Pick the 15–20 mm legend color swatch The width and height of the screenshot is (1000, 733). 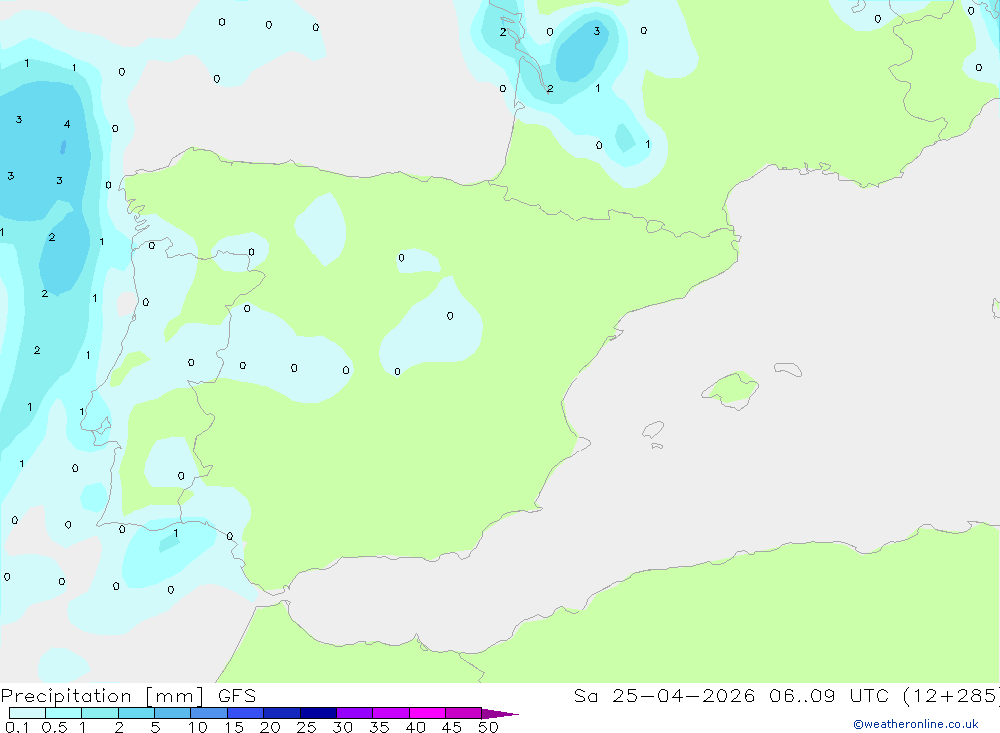click(x=246, y=713)
